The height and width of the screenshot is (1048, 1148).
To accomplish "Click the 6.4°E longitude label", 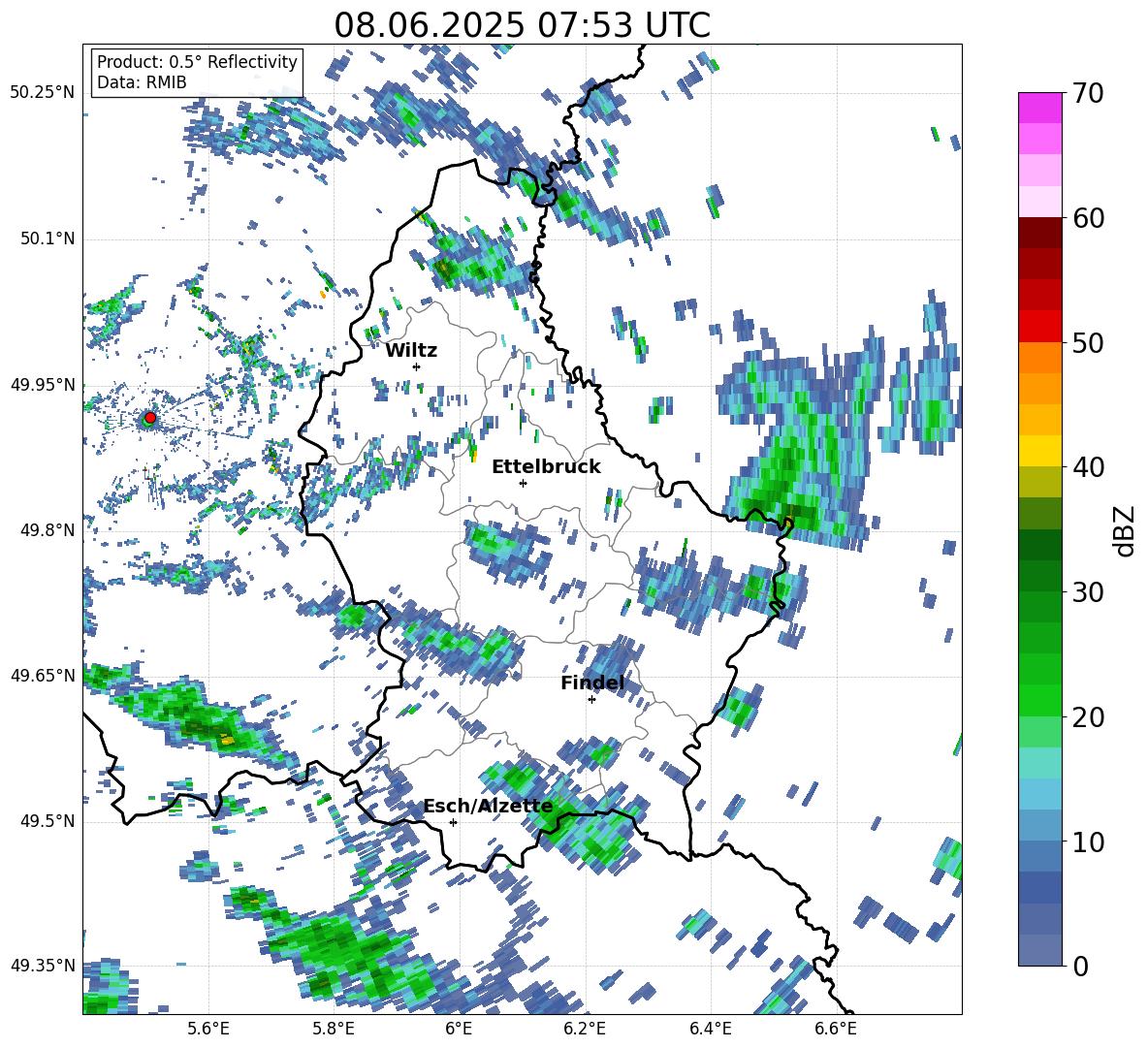I will tap(710, 1029).
